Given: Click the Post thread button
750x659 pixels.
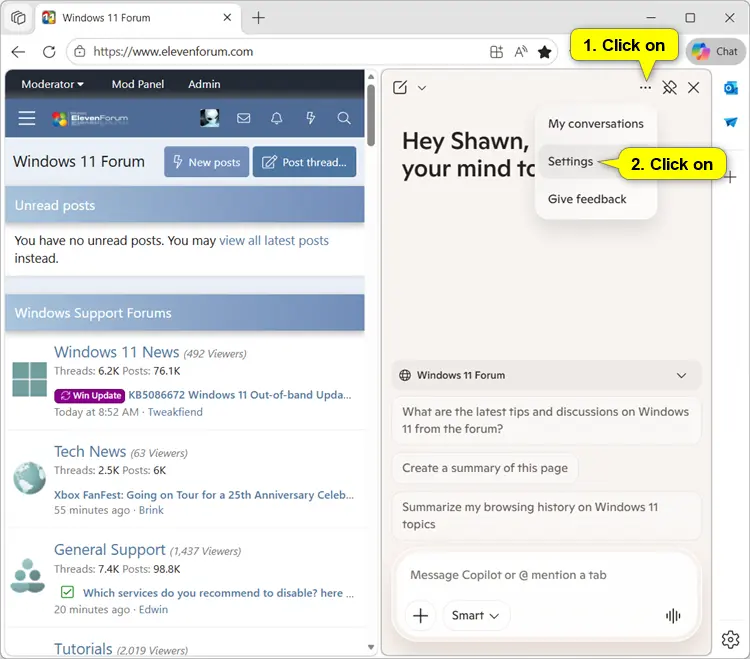Looking at the screenshot, I should pos(304,162).
